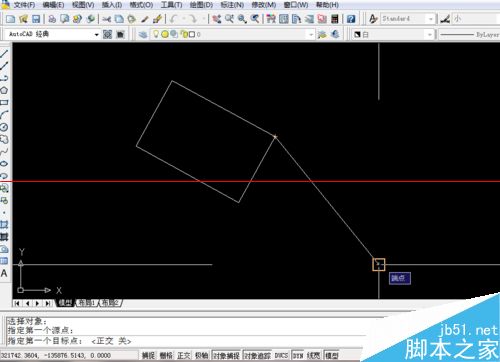Viewport: 500px width, 362px height.
Task: Click the Cut scissors icon
Action: click(x=107, y=19)
